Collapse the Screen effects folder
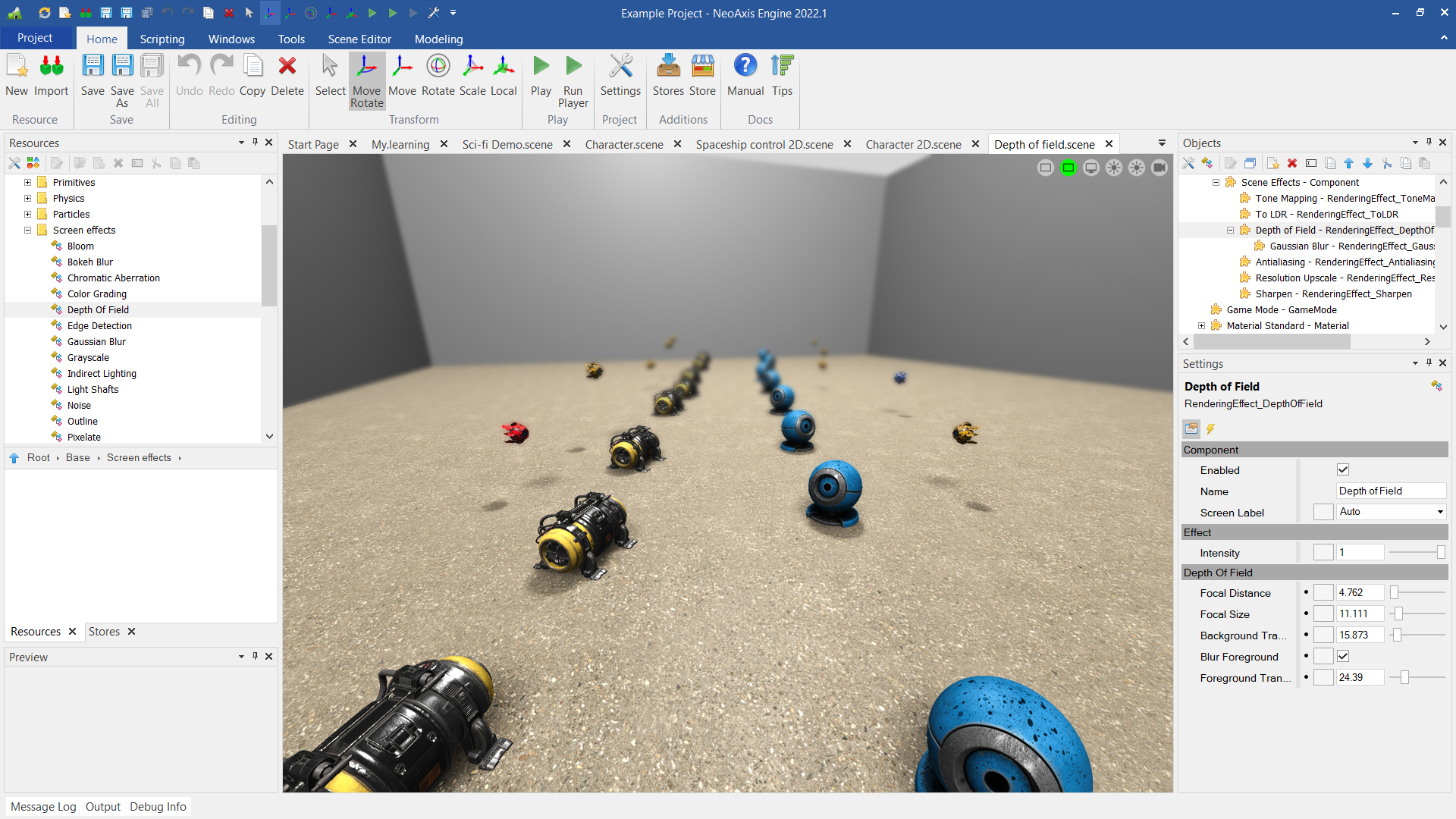Image resolution: width=1456 pixels, height=819 pixels. click(x=28, y=231)
